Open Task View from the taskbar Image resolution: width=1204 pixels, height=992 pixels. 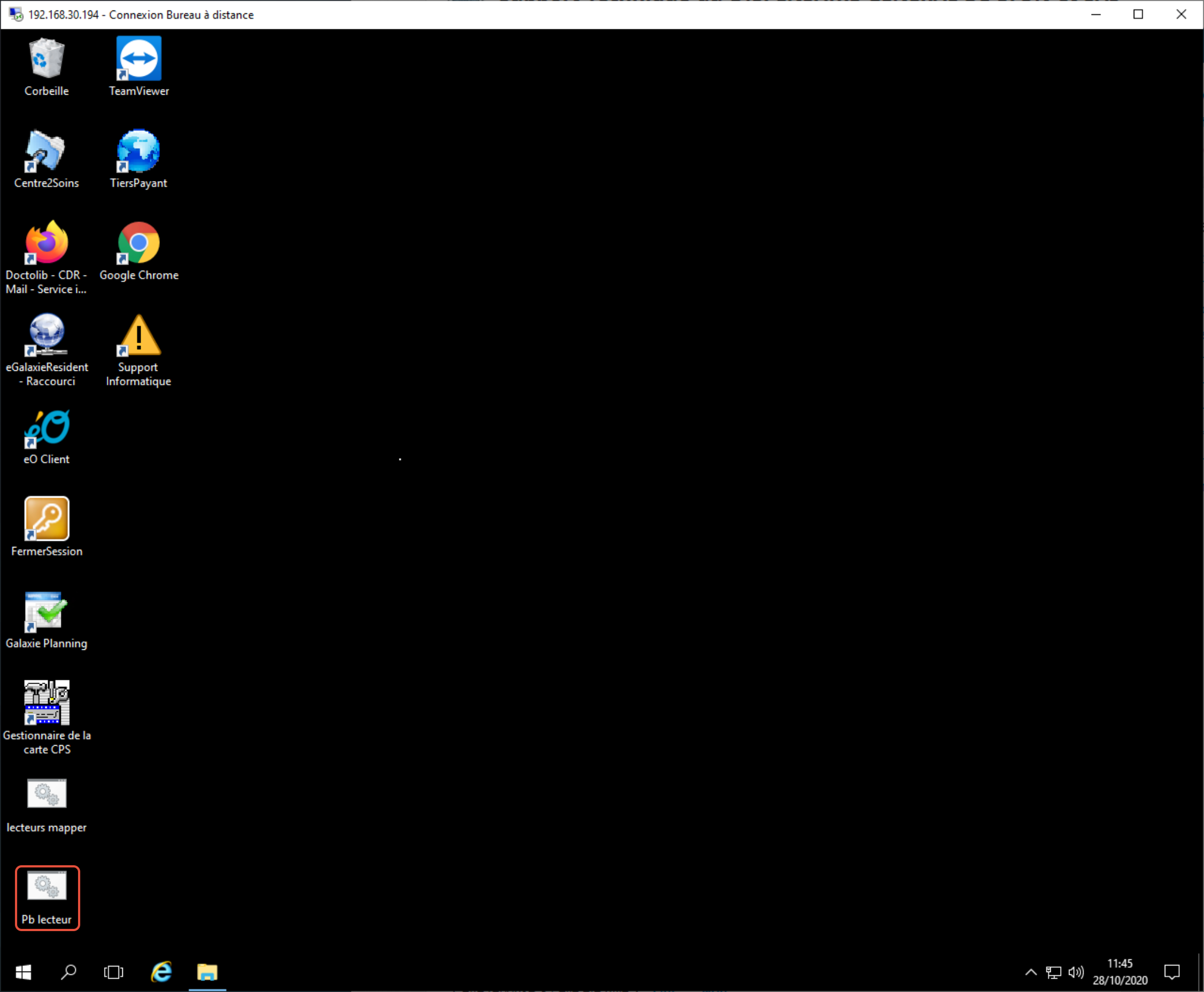point(113,972)
